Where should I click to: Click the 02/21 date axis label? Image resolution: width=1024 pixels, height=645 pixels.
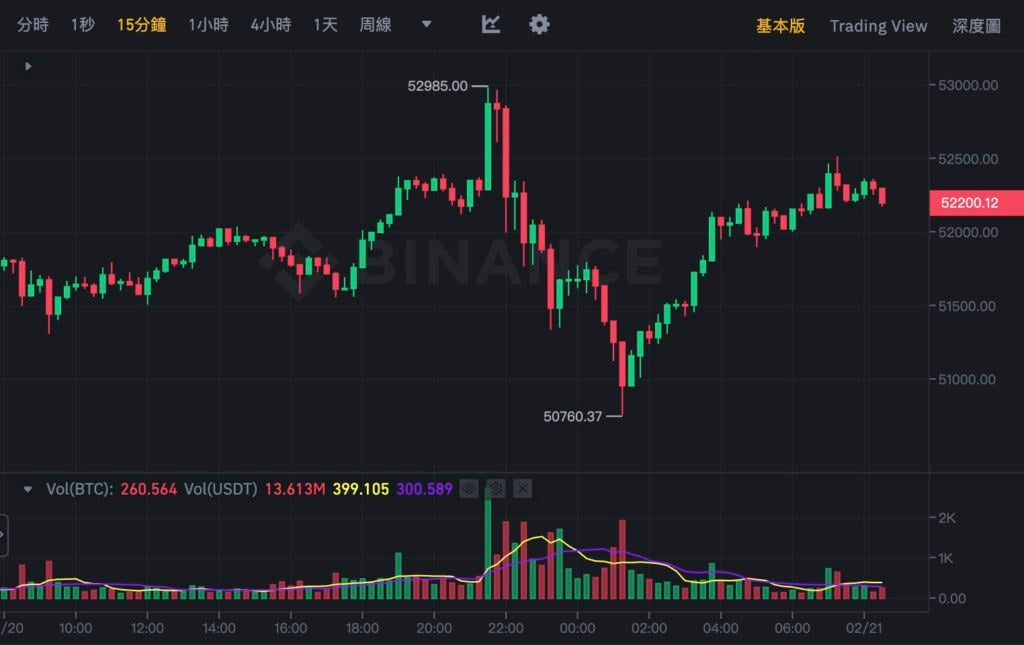[864, 628]
